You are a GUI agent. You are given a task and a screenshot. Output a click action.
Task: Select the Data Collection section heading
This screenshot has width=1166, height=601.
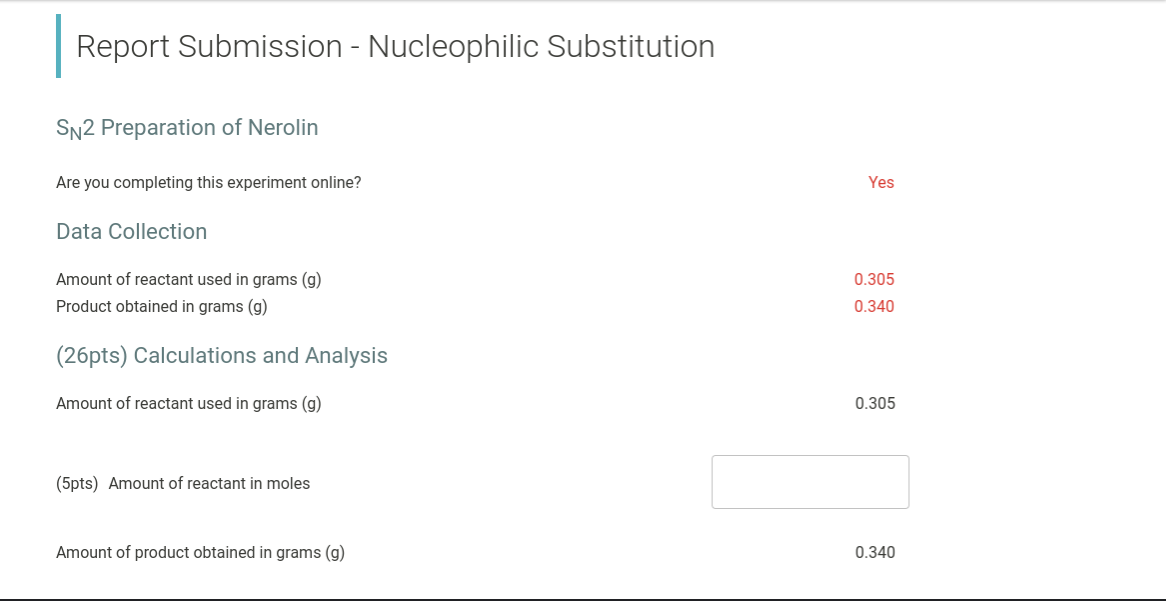(132, 231)
